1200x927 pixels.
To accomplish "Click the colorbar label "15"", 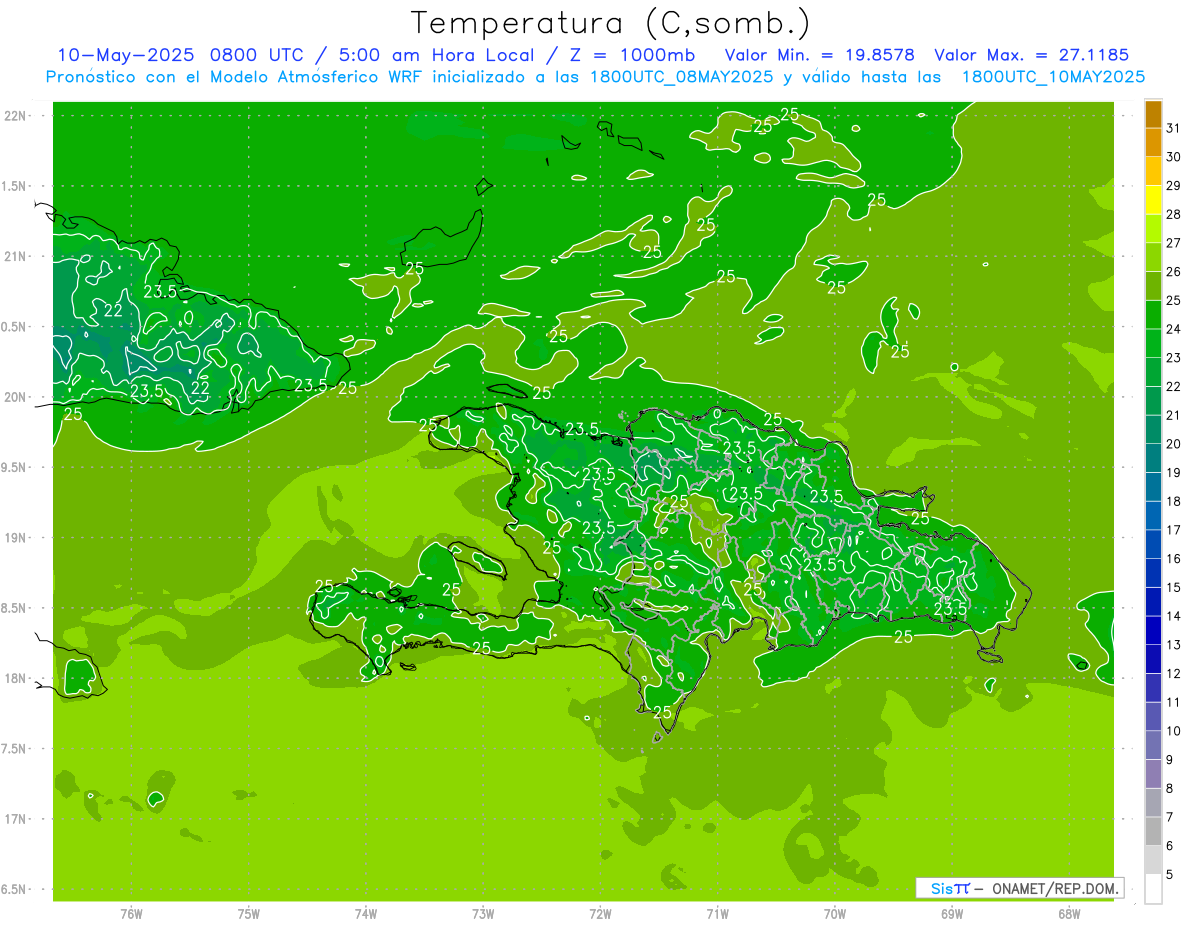I will point(1173,588).
